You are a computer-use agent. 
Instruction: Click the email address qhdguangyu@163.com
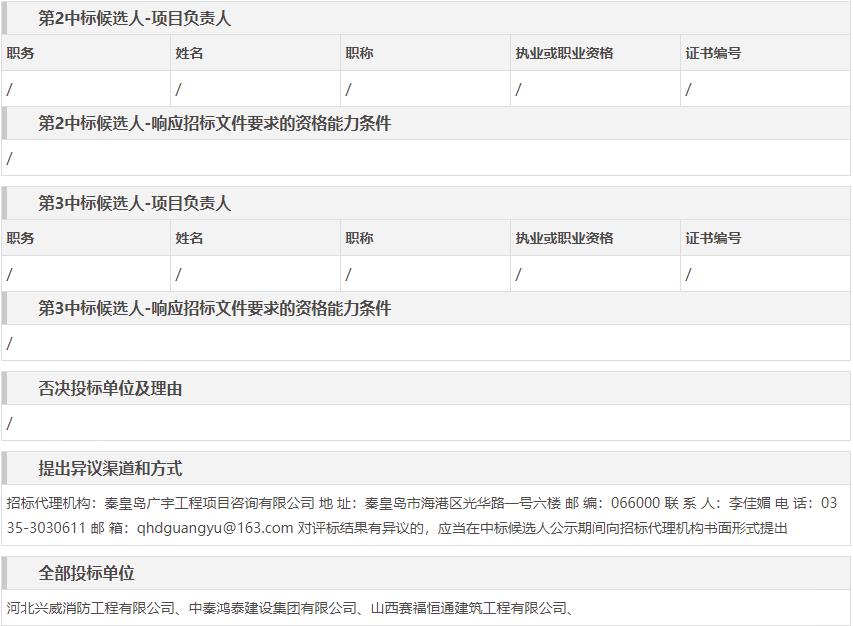click(214, 528)
